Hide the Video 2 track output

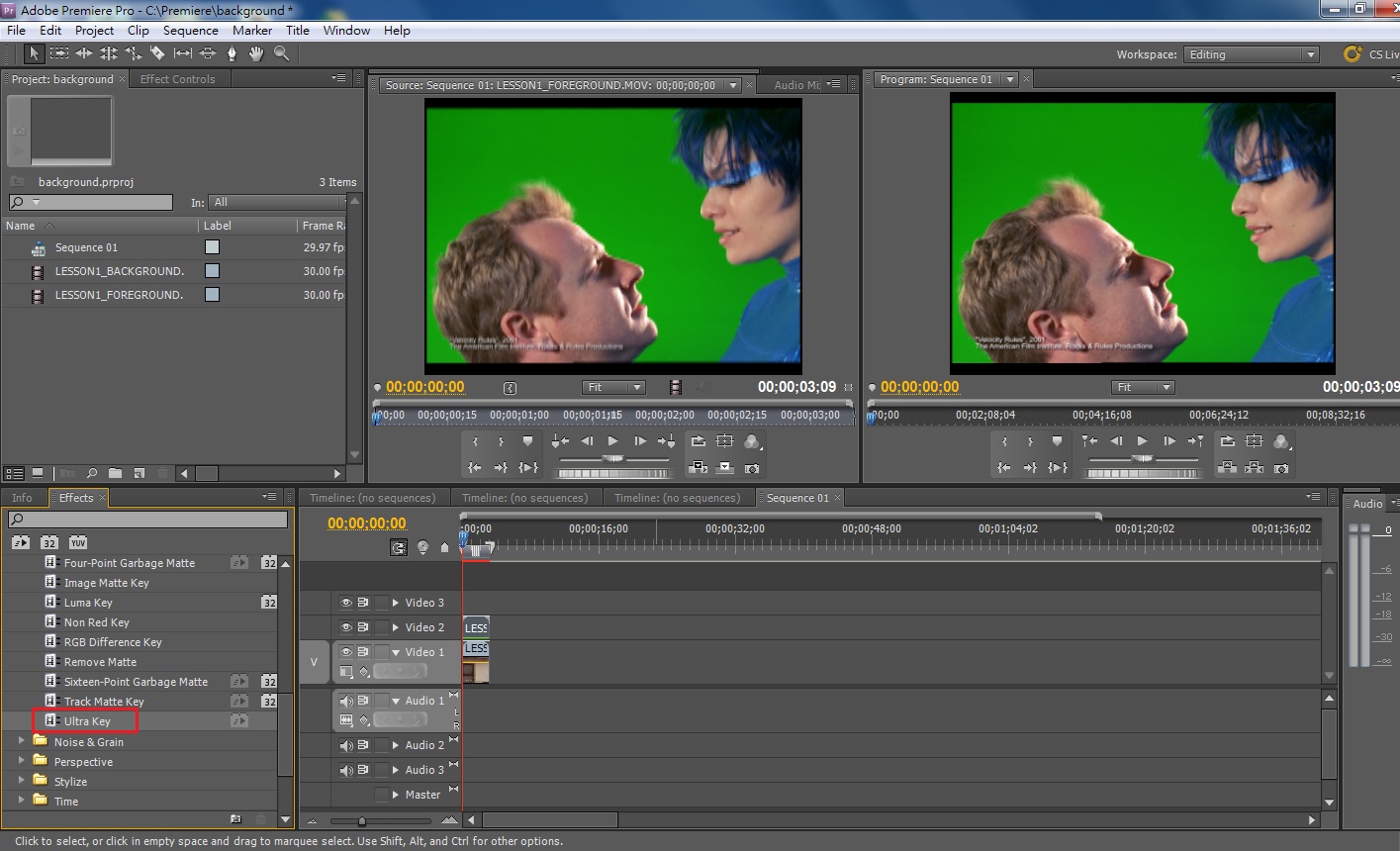pyautogui.click(x=346, y=627)
